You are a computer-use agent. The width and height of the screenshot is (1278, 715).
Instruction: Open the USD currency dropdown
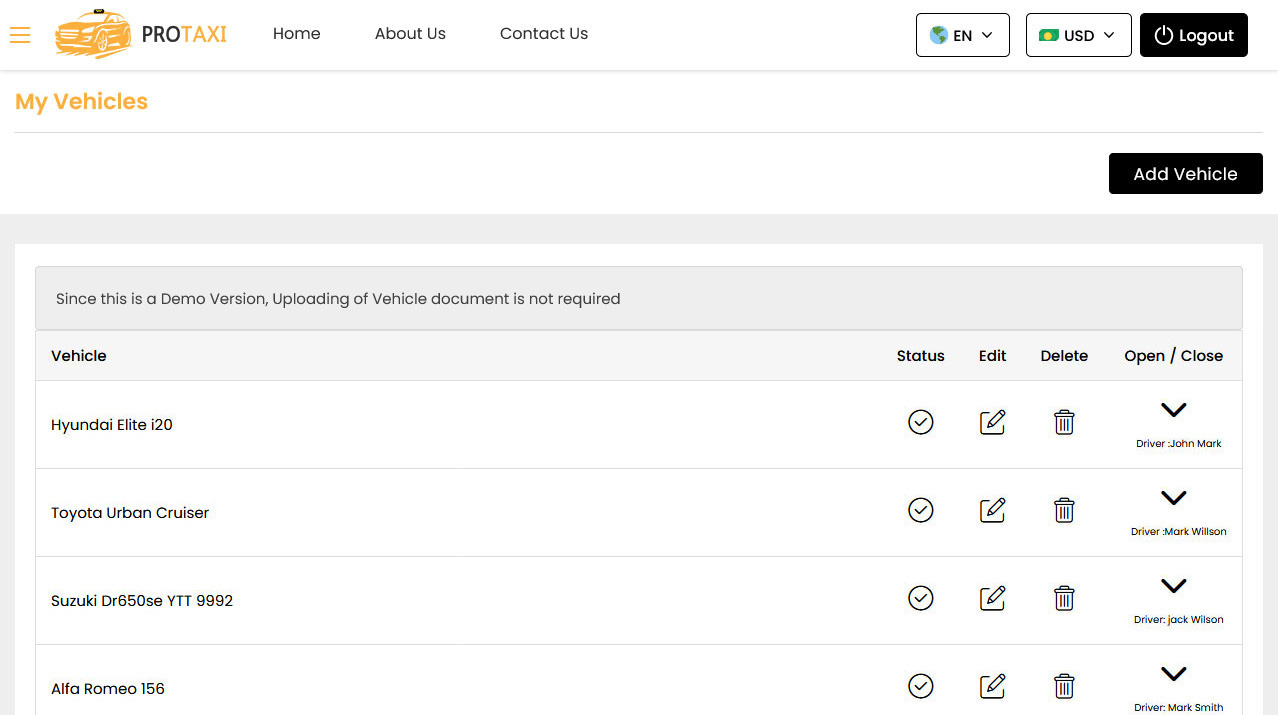(1079, 35)
